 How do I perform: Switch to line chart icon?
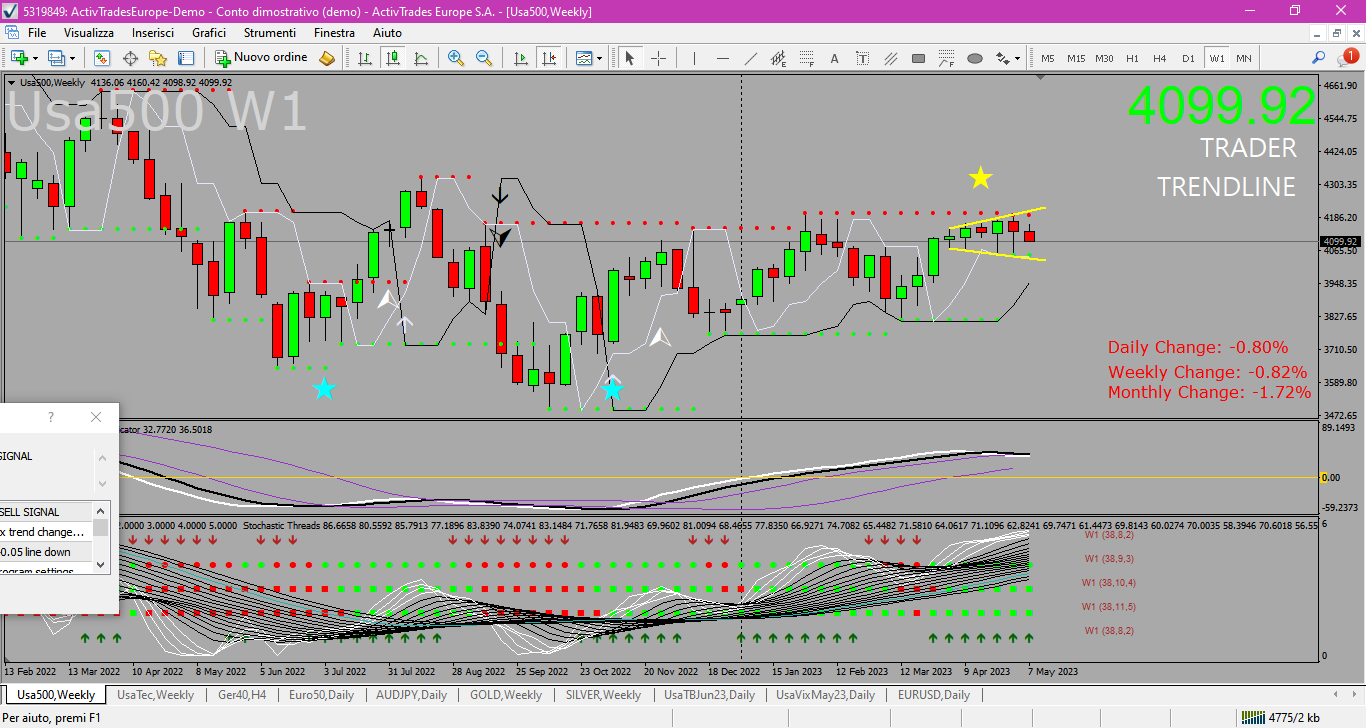pos(421,58)
